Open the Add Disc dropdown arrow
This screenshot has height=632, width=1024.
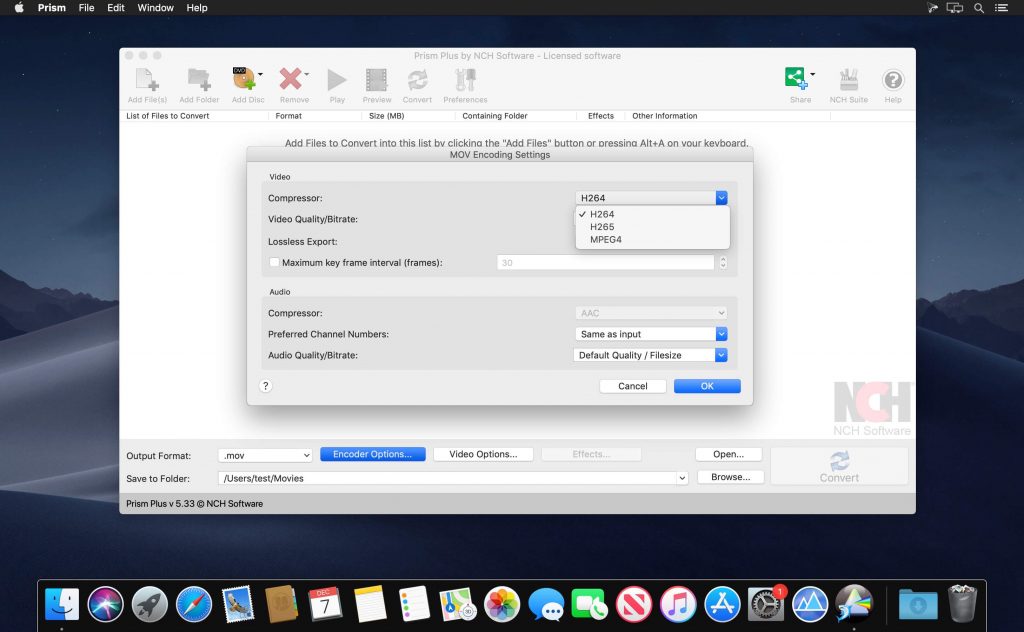point(261,74)
